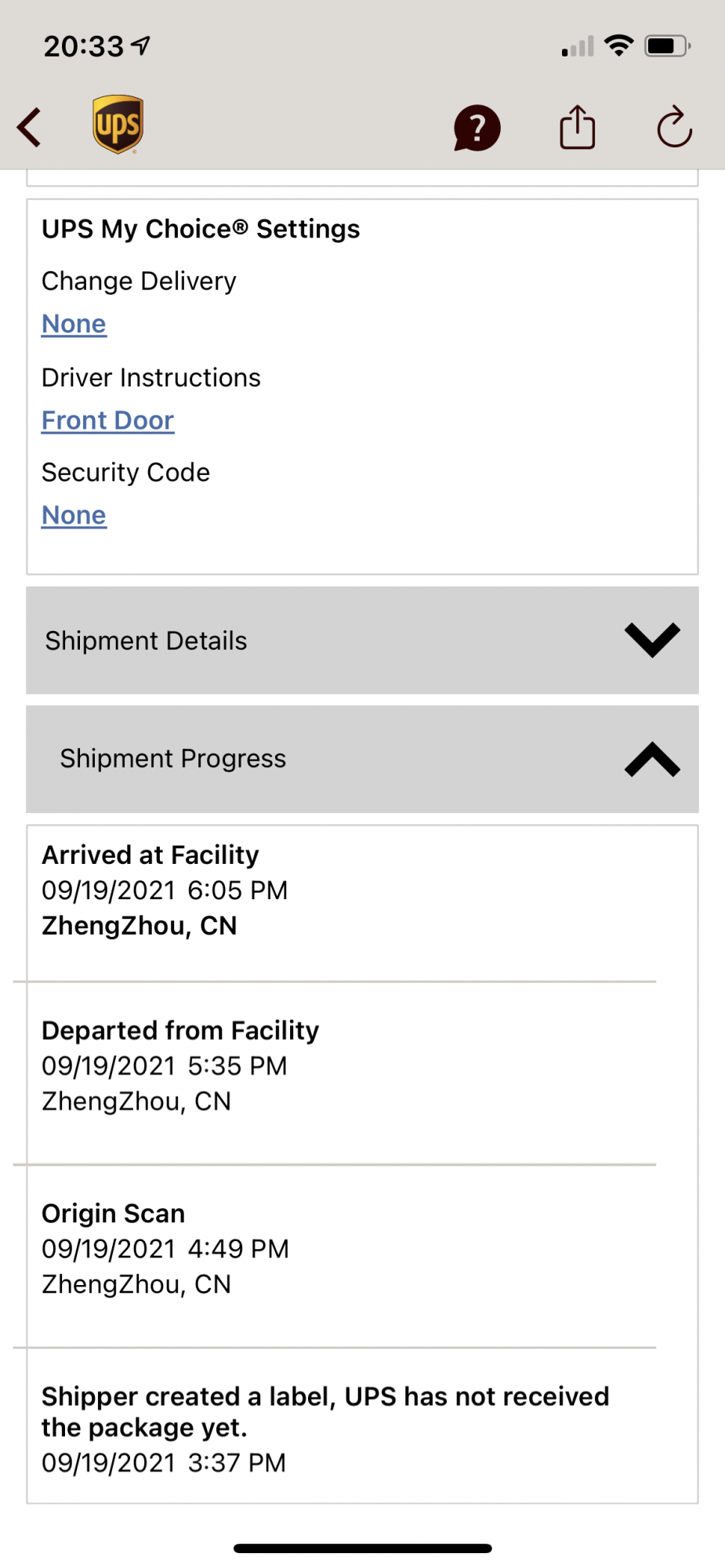Tap the Shipment Details header label
Screen dimensions: 725x1568
pos(146,641)
